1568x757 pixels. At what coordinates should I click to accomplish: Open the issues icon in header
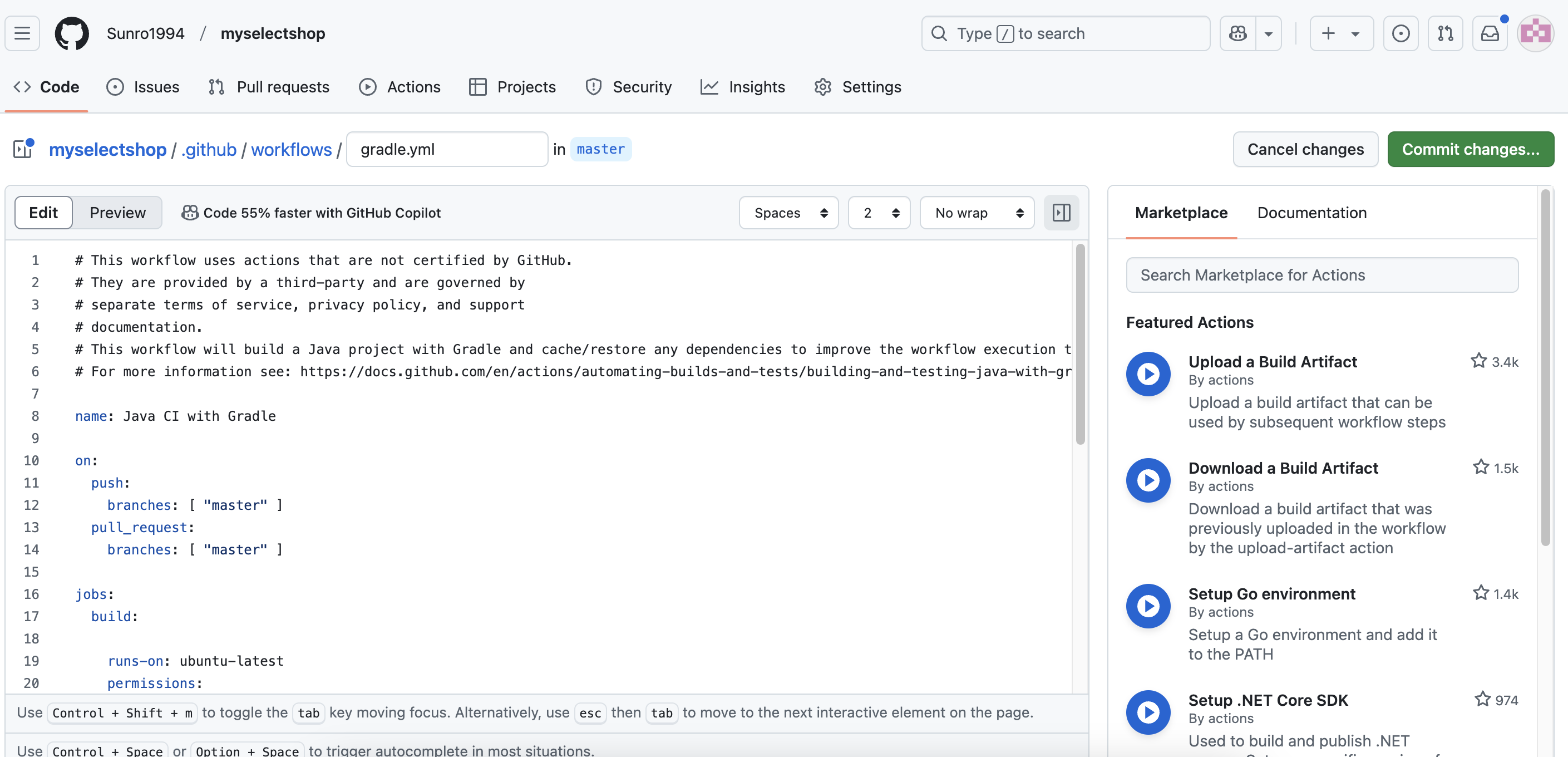coord(1400,33)
